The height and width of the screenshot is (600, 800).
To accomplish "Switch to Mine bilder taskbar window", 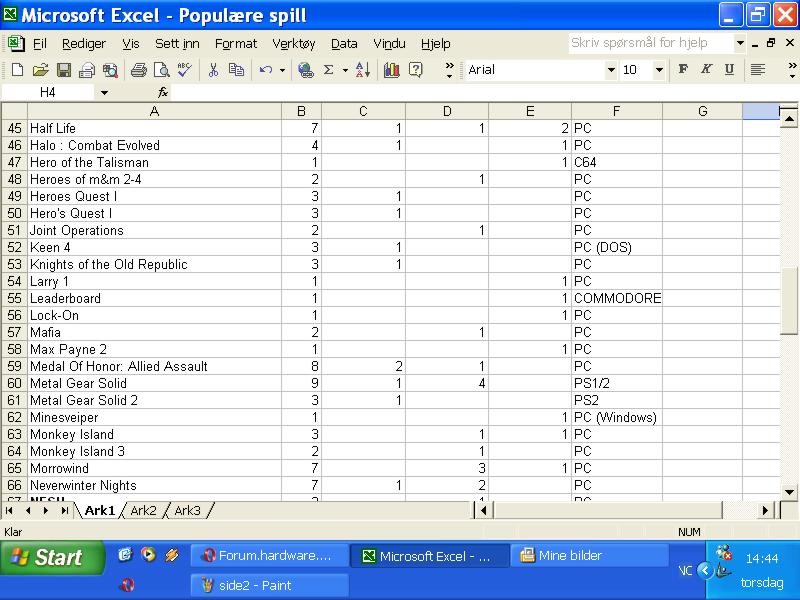I will (589, 556).
